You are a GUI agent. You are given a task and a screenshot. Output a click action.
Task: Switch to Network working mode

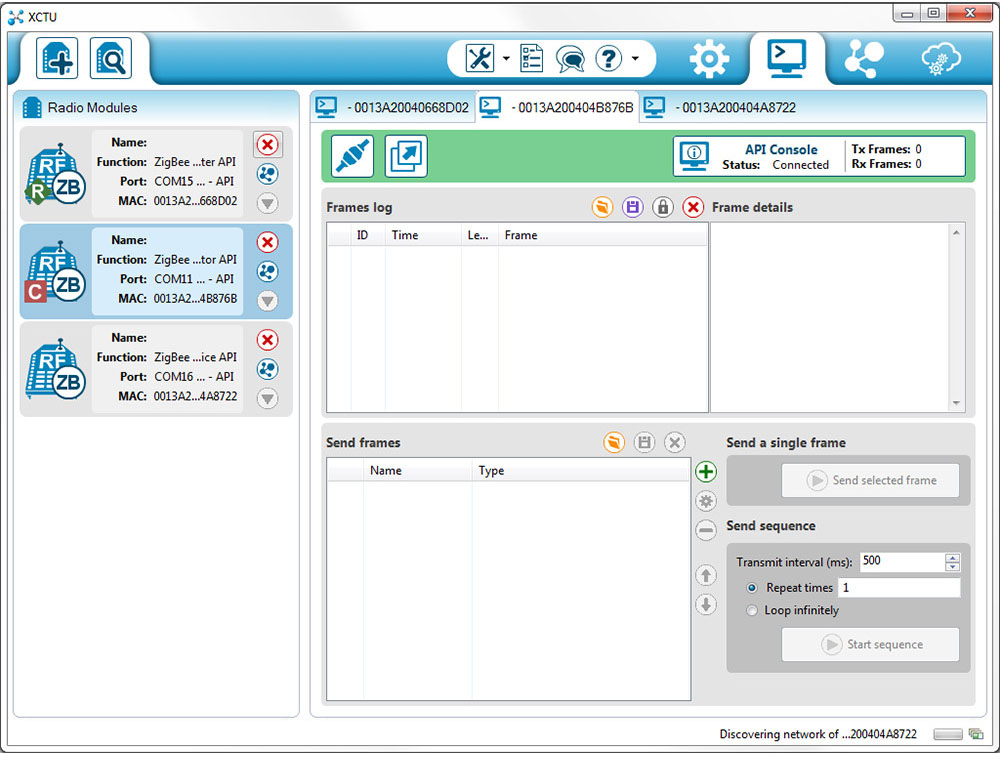(864, 59)
